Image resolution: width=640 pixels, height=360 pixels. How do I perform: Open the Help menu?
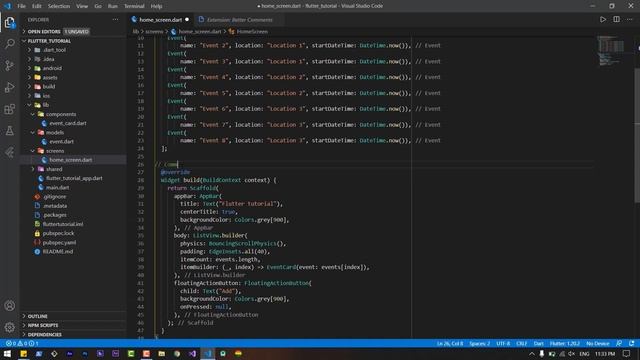(156, 6)
